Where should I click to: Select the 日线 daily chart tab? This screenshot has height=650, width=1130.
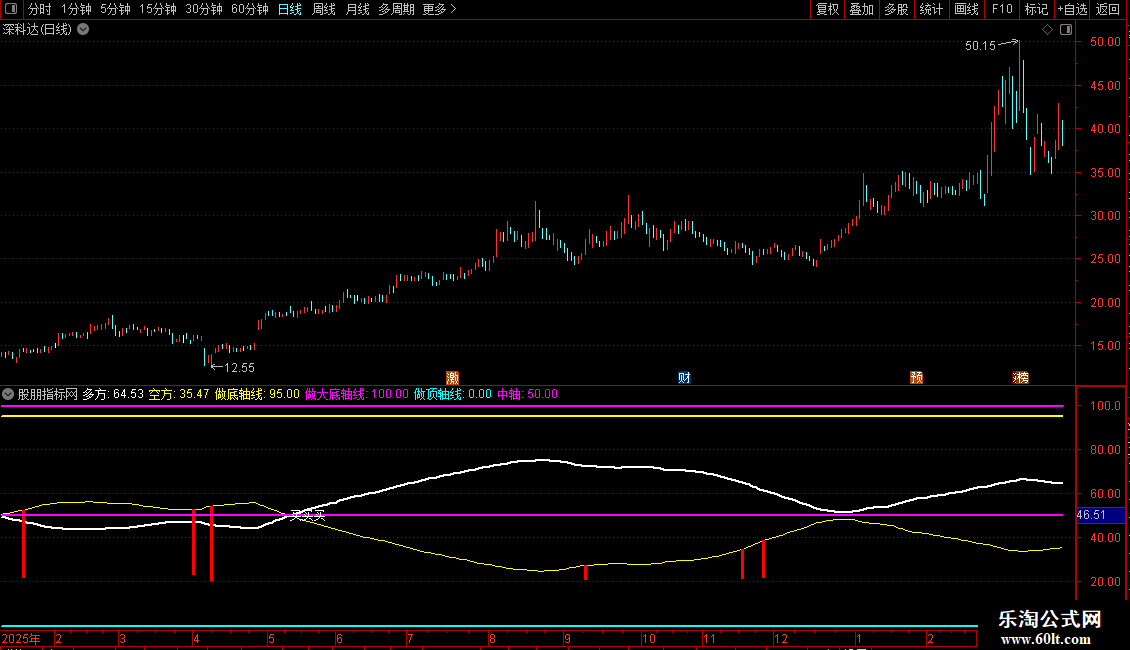coord(290,9)
